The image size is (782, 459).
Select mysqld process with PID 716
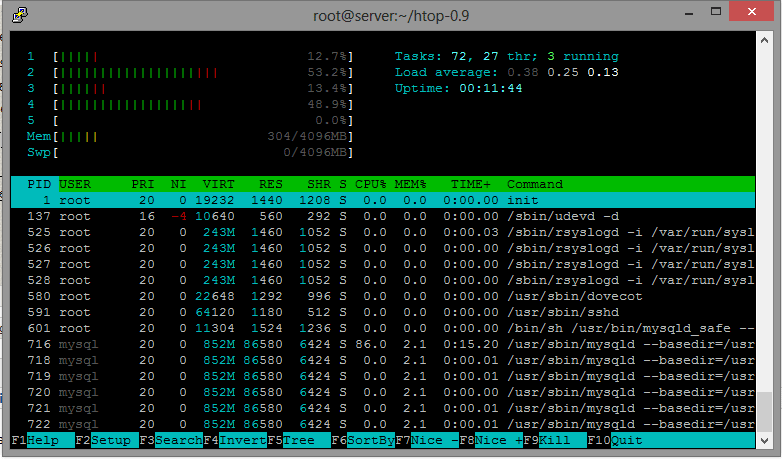coord(383,344)
